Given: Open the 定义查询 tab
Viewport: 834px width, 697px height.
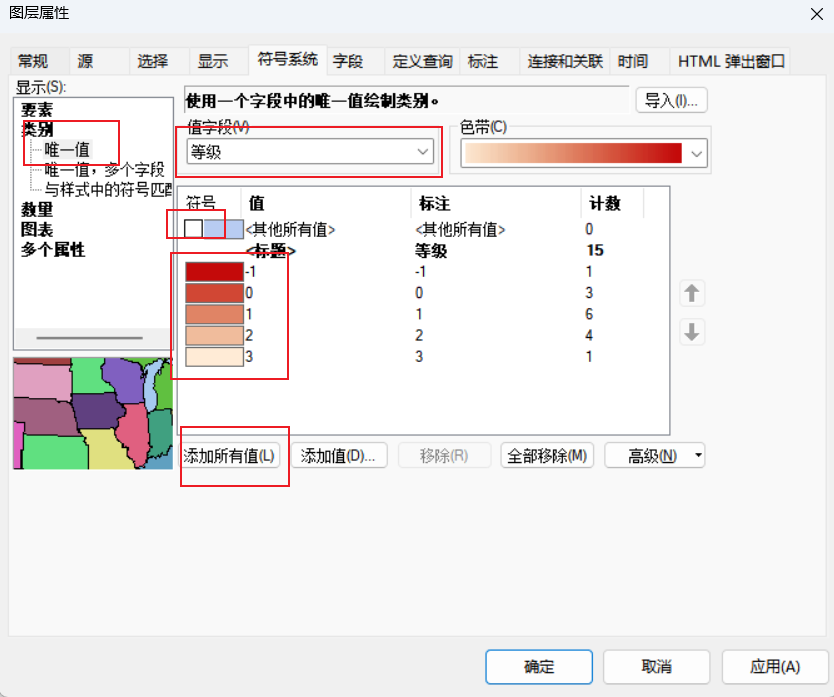Looking at the screenshot, I should pos(422,61).
